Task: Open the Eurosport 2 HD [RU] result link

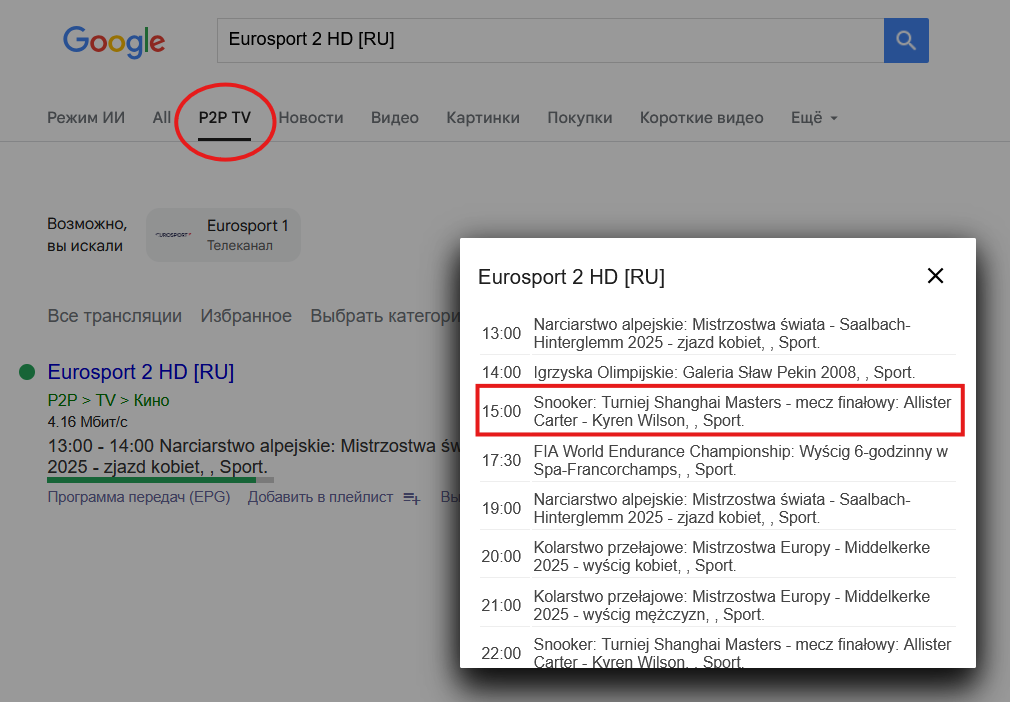Action: pyautogui.click(x=140, y=372)
